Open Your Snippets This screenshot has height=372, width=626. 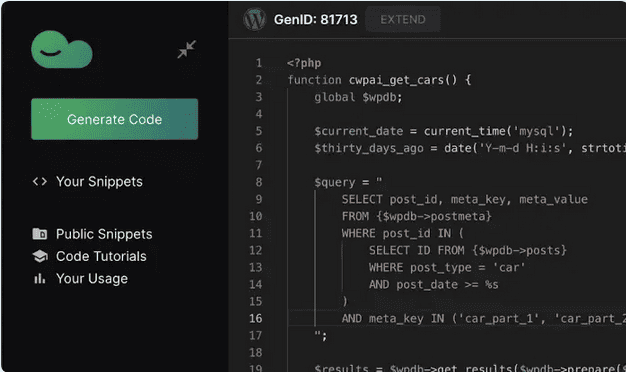pos(99,182)
